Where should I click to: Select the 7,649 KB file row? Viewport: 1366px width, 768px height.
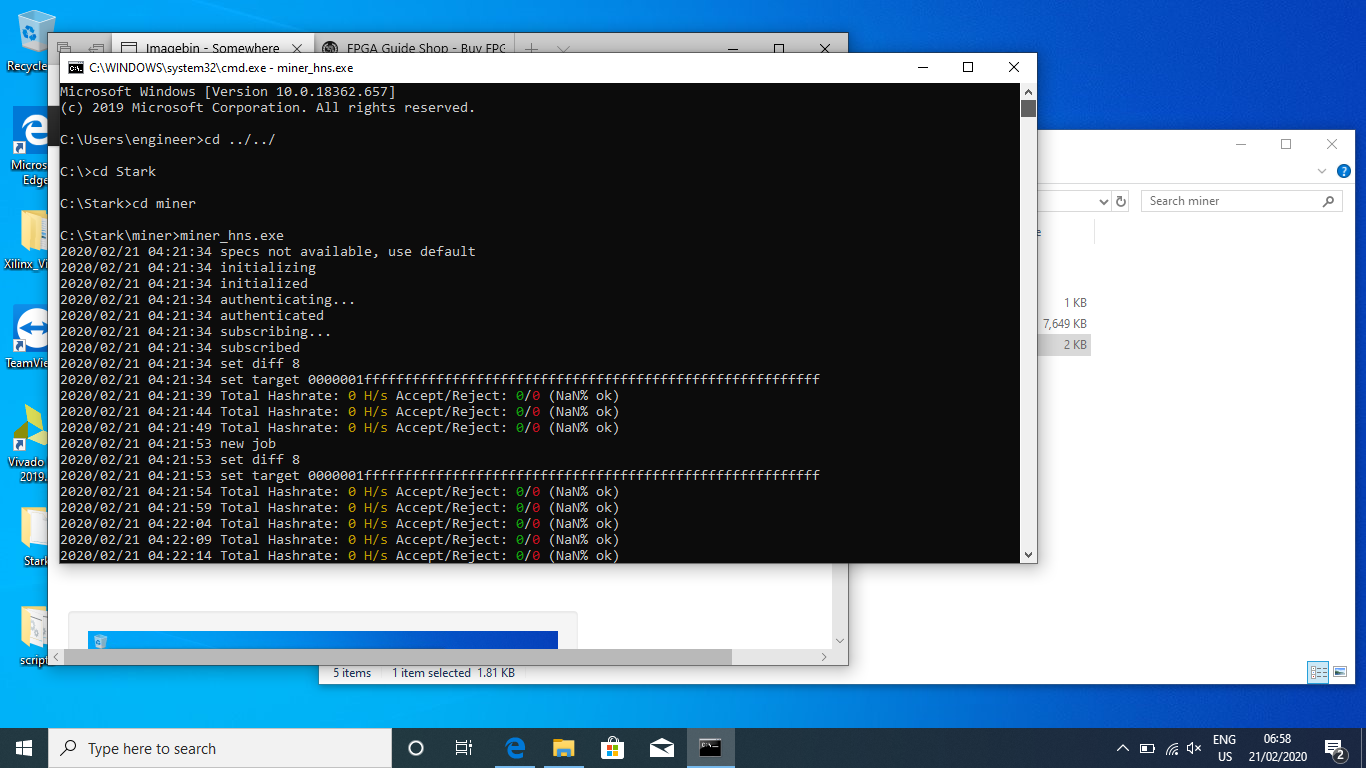(1064, 323)
